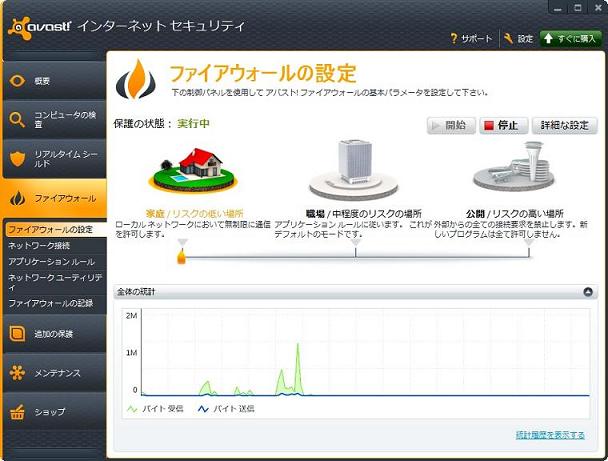The width and height of the screenshot is (608, 461).
Task: Click the 職場 / 中程度のリスクの場所 label
Action: [364, 214]
